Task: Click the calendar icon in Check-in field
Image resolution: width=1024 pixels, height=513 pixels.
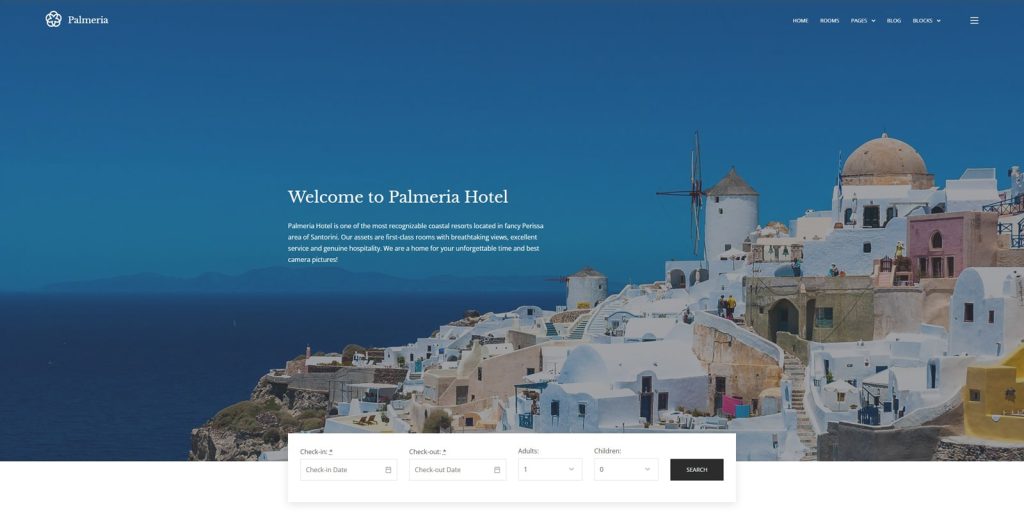Action: (388, 470)
